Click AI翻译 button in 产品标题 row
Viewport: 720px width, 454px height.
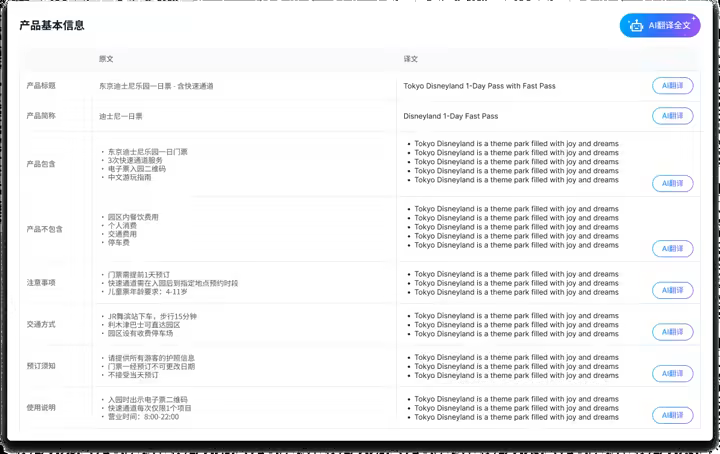coord(673,86)
